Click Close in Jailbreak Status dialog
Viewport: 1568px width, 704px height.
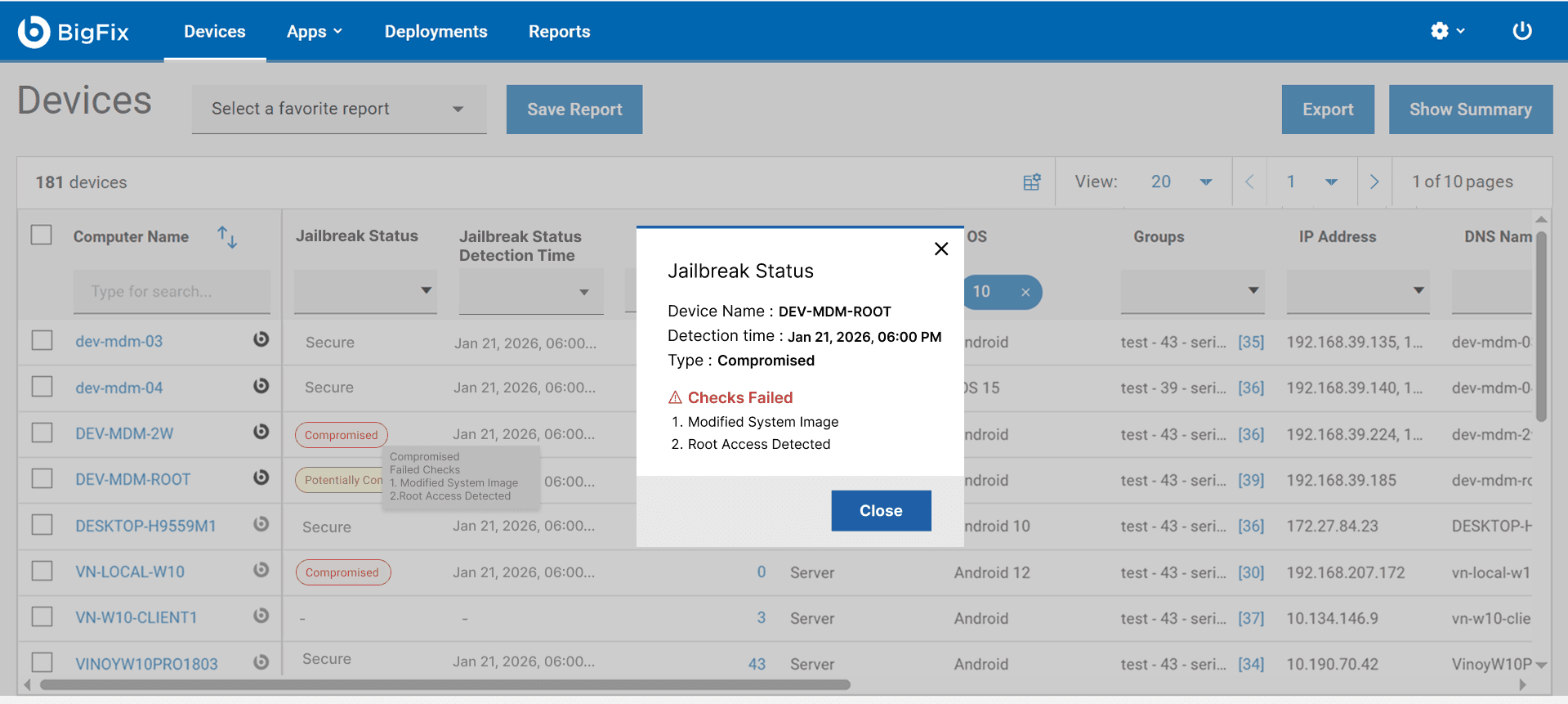pos(881,510)
